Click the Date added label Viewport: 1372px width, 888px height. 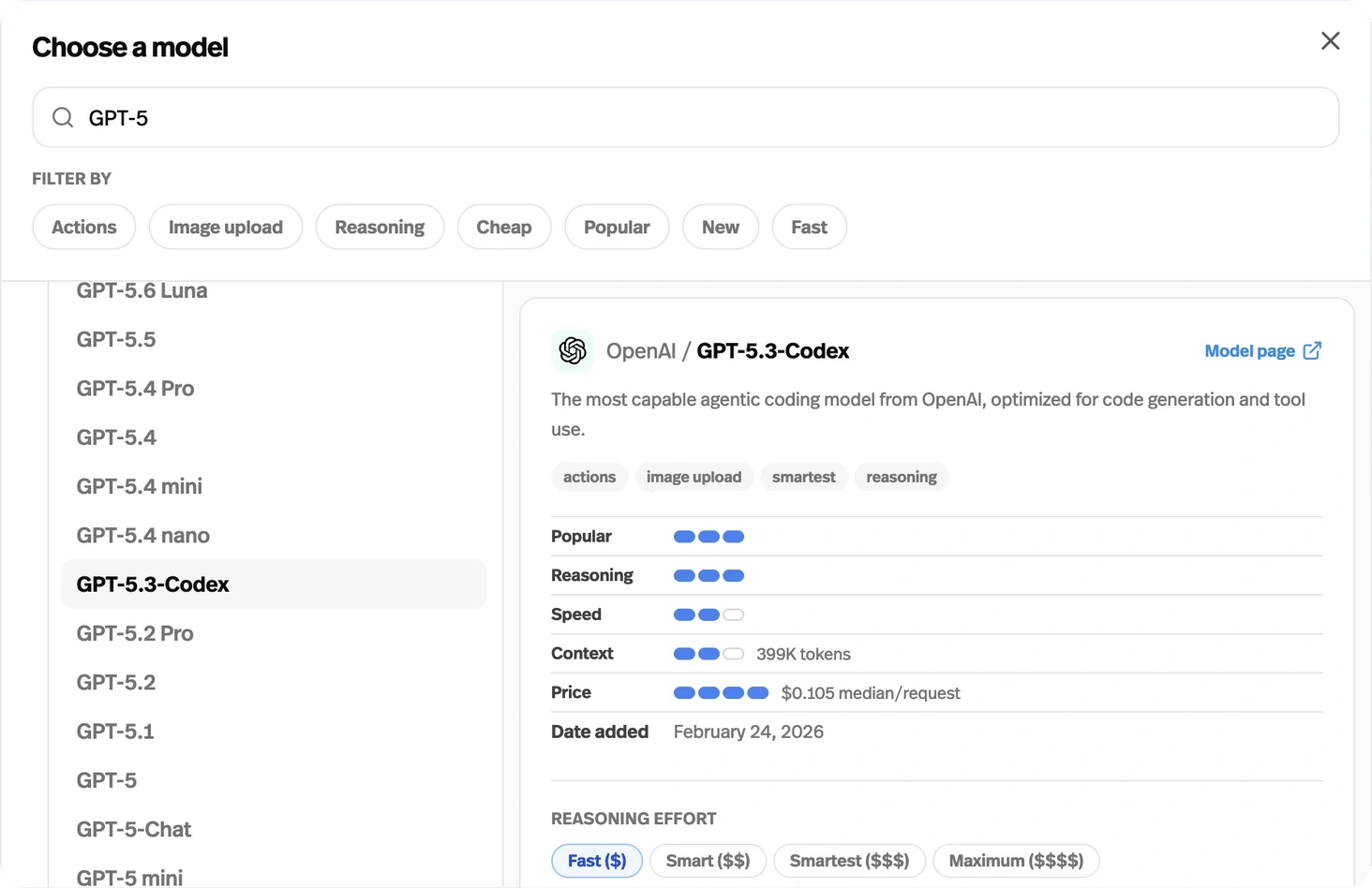point(600,732)
